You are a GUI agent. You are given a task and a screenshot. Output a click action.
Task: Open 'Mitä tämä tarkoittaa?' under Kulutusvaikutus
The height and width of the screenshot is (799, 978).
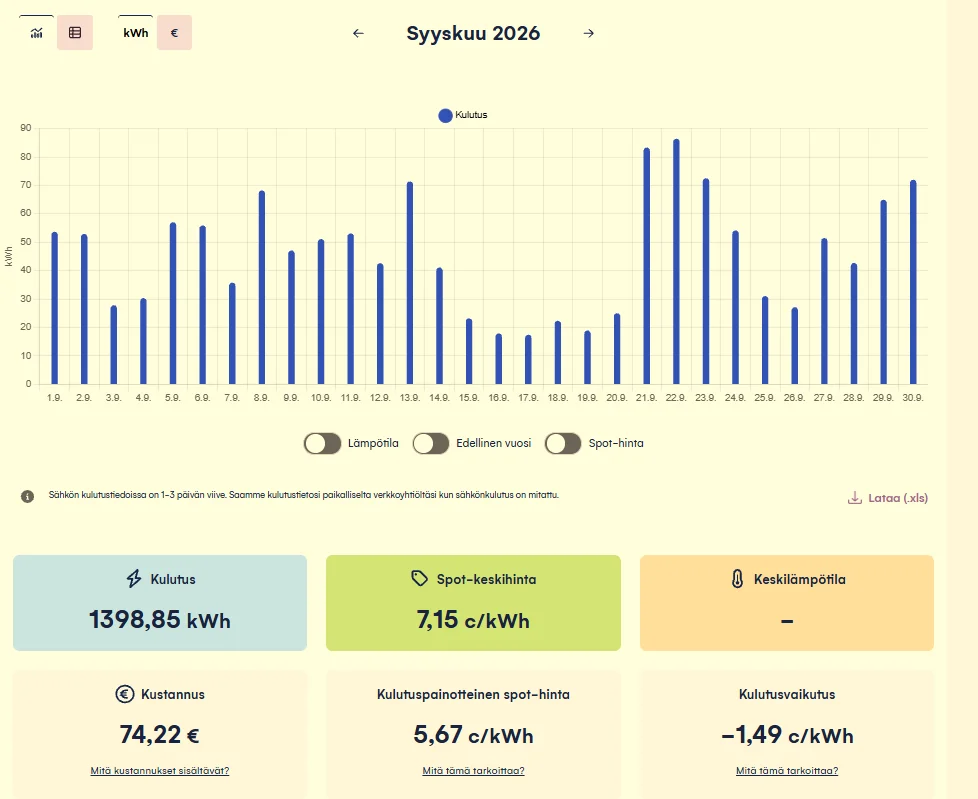click(787, 771)
